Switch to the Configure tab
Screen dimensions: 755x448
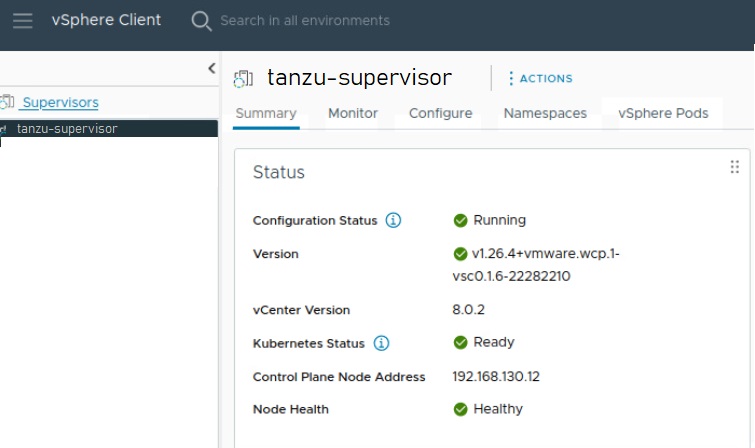click(x=440, y=113)
